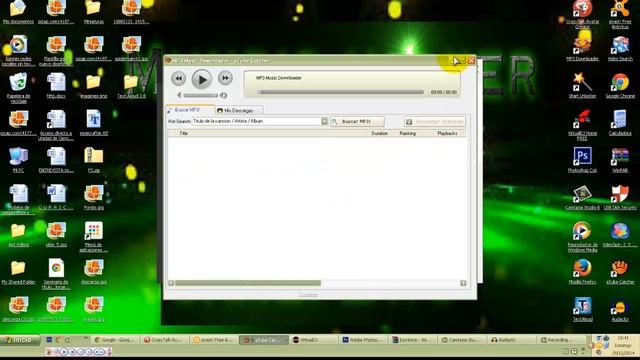Screen dimensions: 640x360
Task: Expand the Hot Search dropdown arrow
Action: [324, 121]
